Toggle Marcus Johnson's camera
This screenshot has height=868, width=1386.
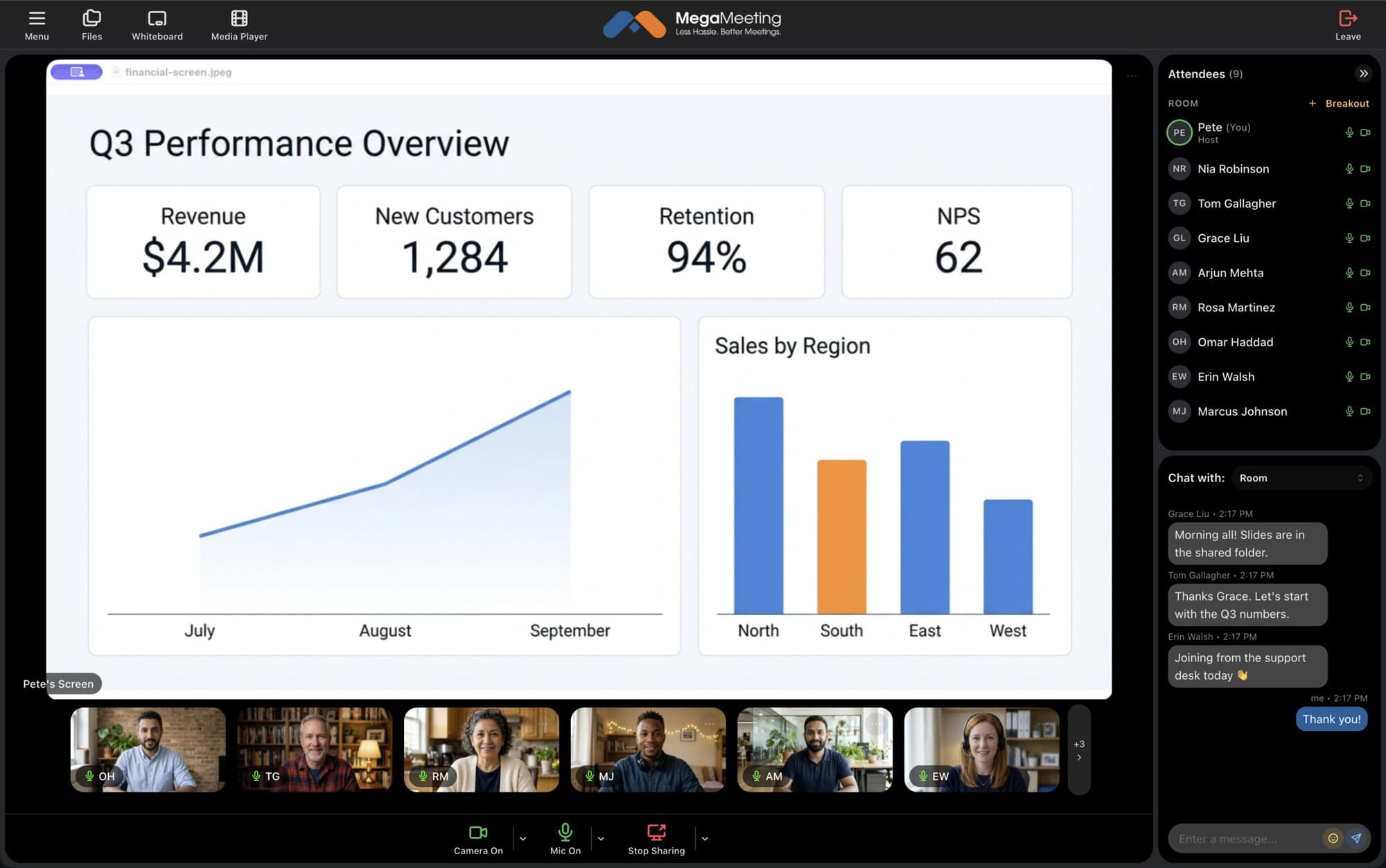pyautogui.click(x=1365, y=411)
